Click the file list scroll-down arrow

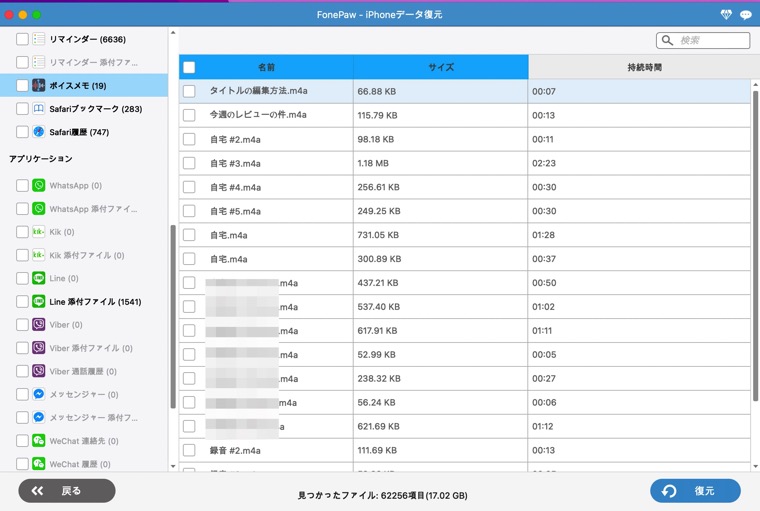click(755, 466)
